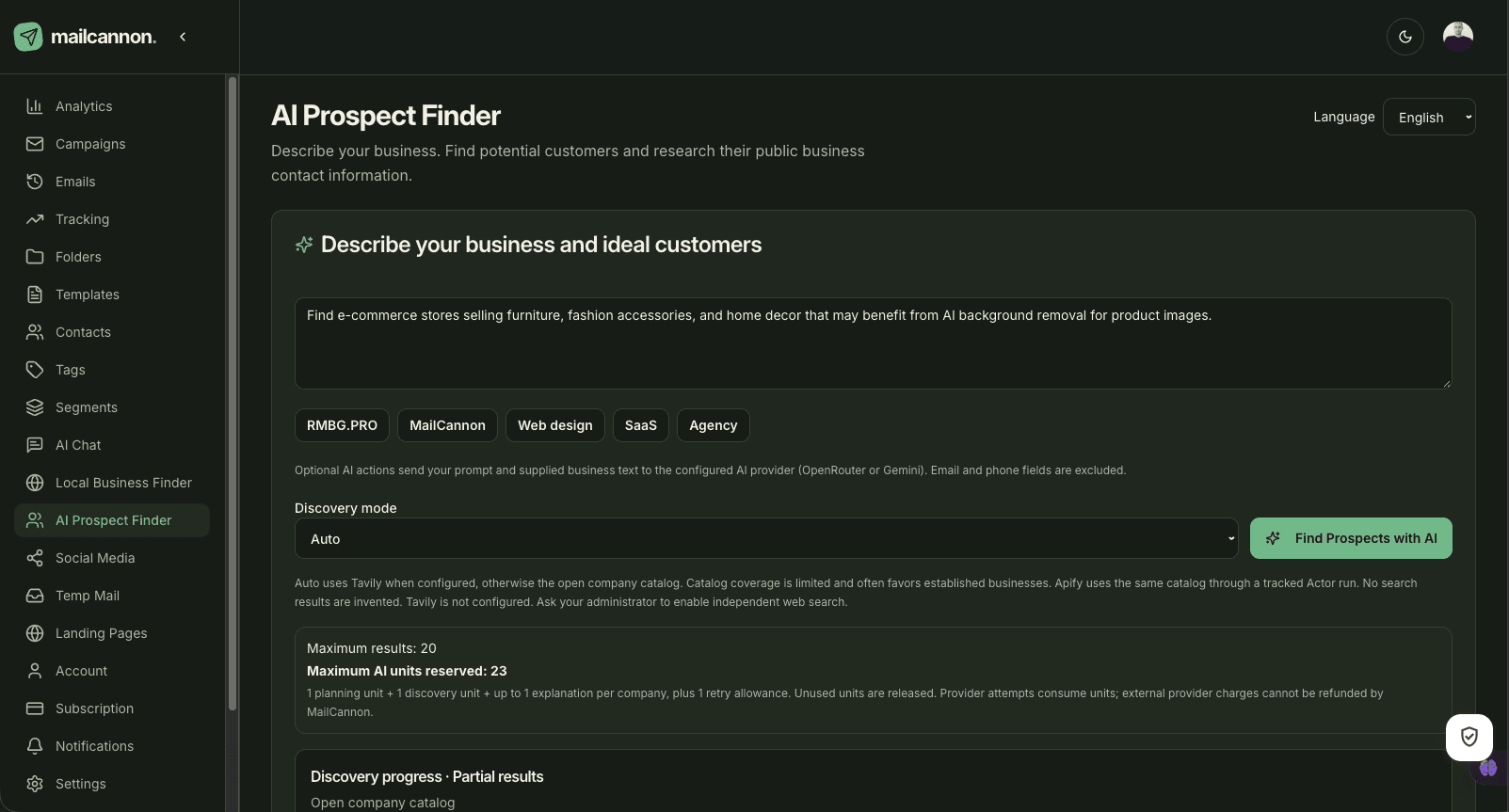
Task: Click the shield badge icon
Action: click(1469, 737)
